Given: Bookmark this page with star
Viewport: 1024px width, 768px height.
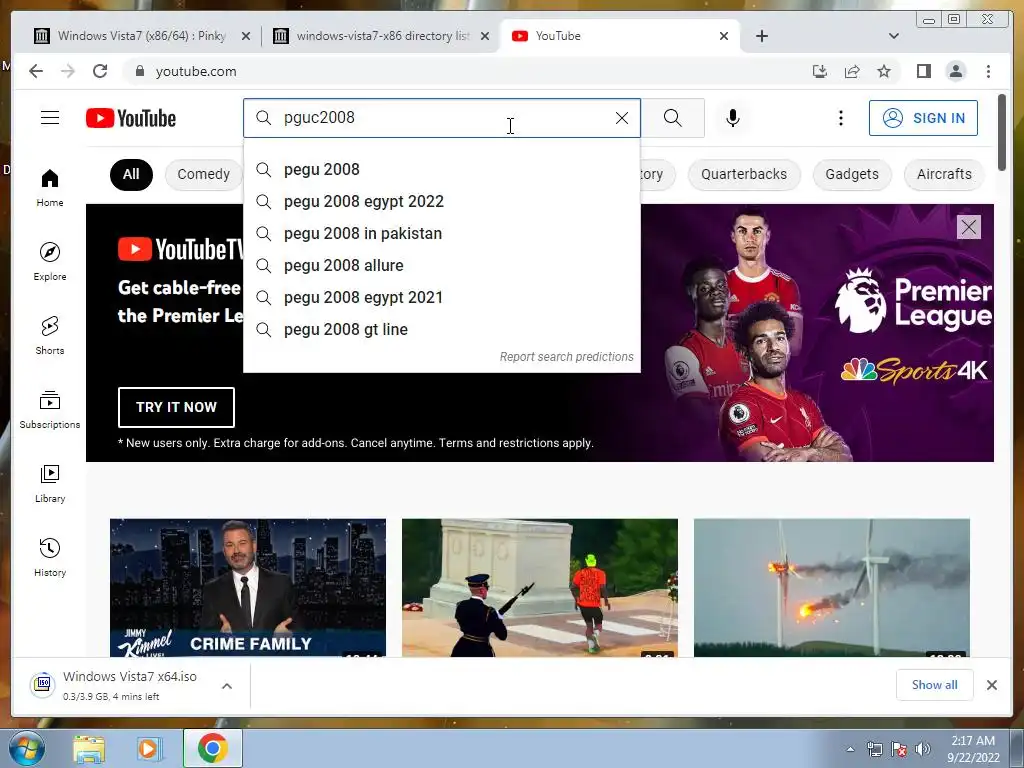Looking at the screenshot, I should pyautogui.click(x=884, y=71).
